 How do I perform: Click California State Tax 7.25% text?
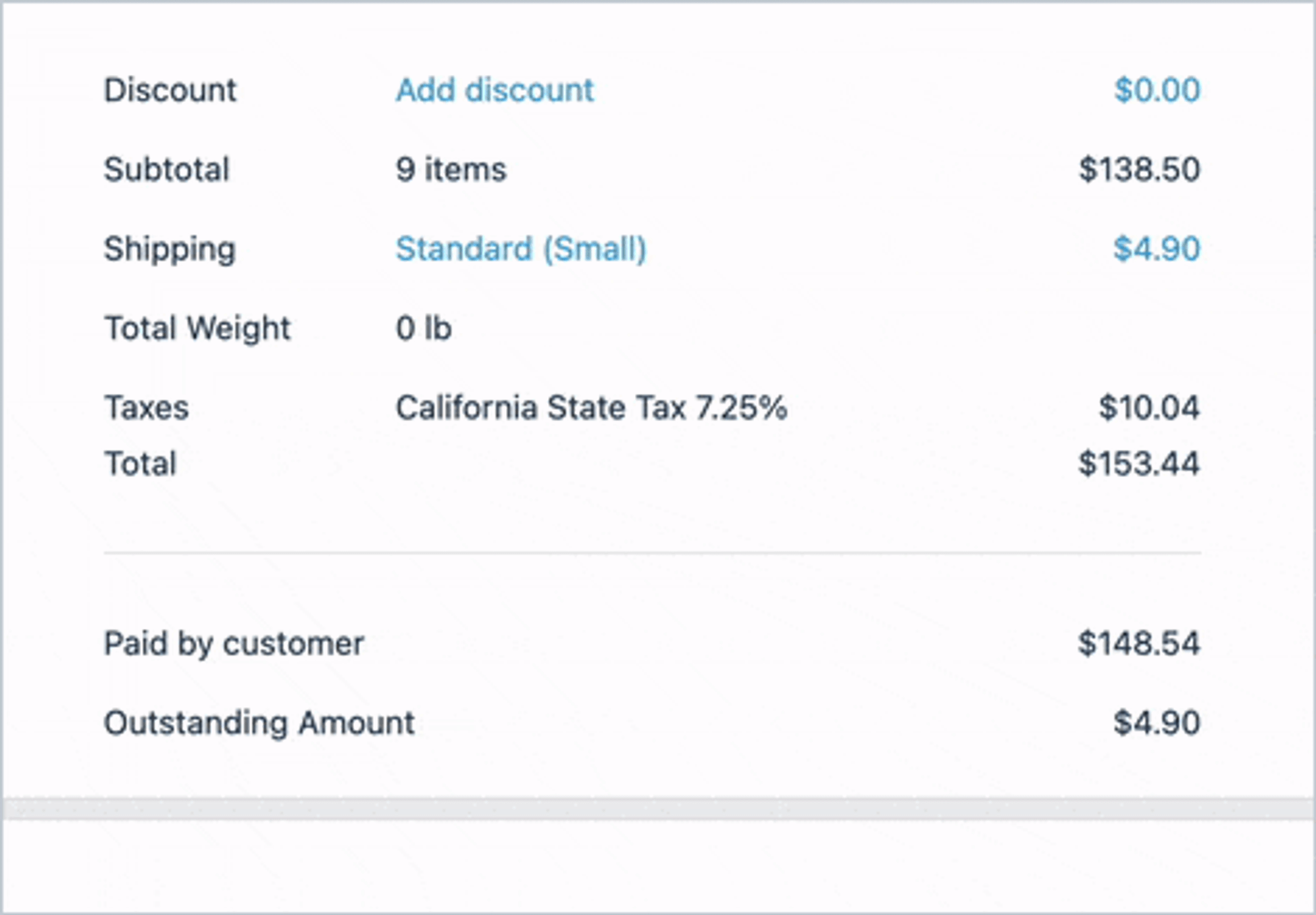[x=591, y=408]
